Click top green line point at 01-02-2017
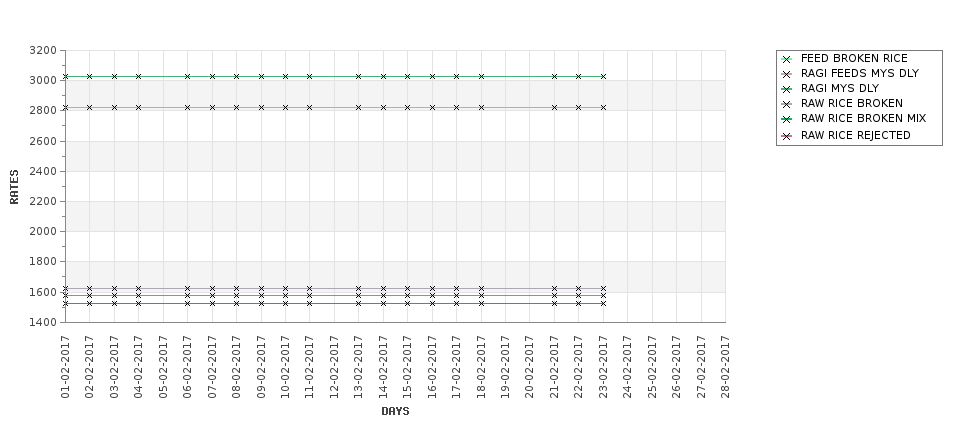The height and width of the screenshot is (429, 975). pyautogui.click(x=65, y=76)
